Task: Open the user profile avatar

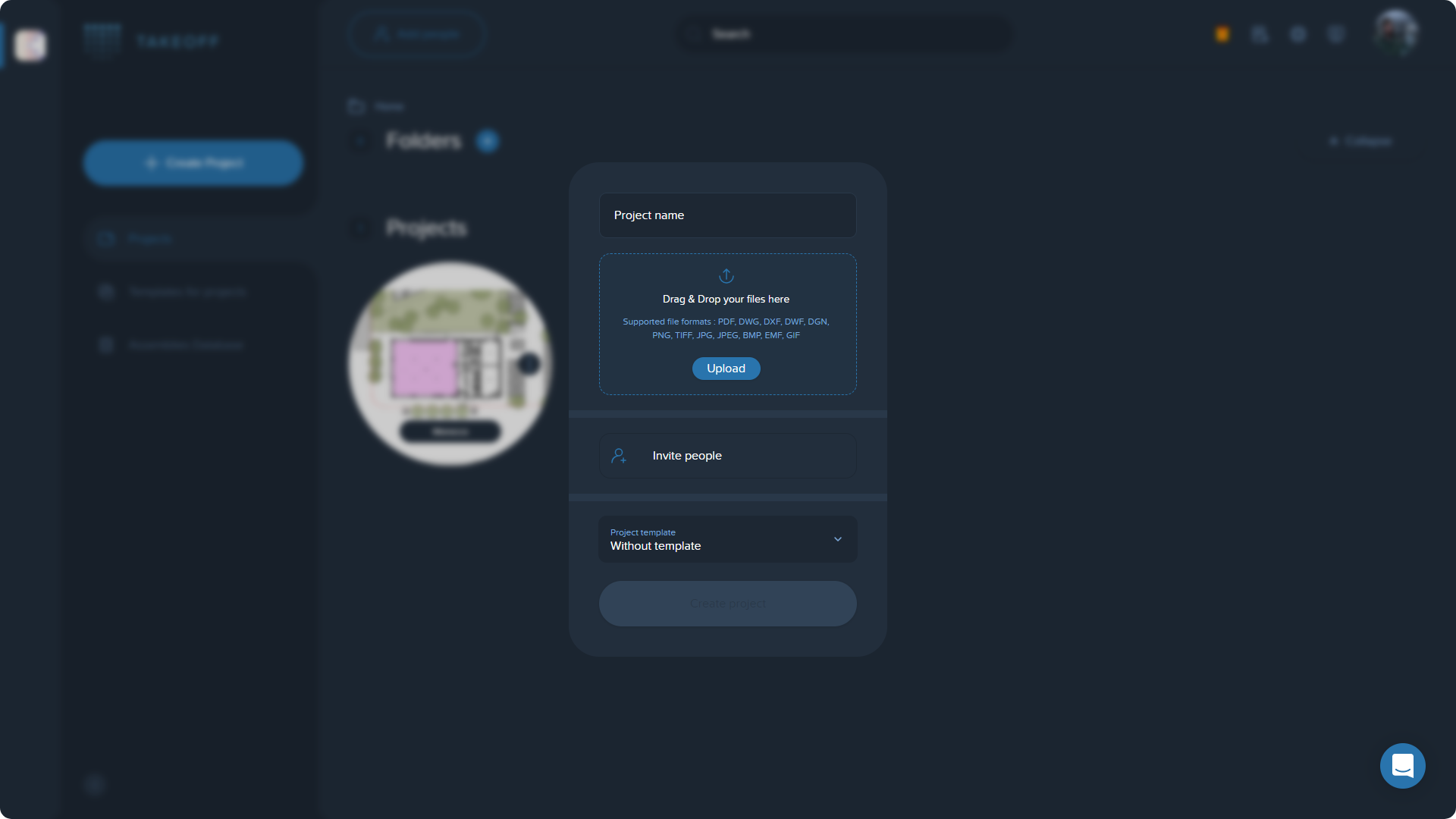Action: [x=1396, y=33]
